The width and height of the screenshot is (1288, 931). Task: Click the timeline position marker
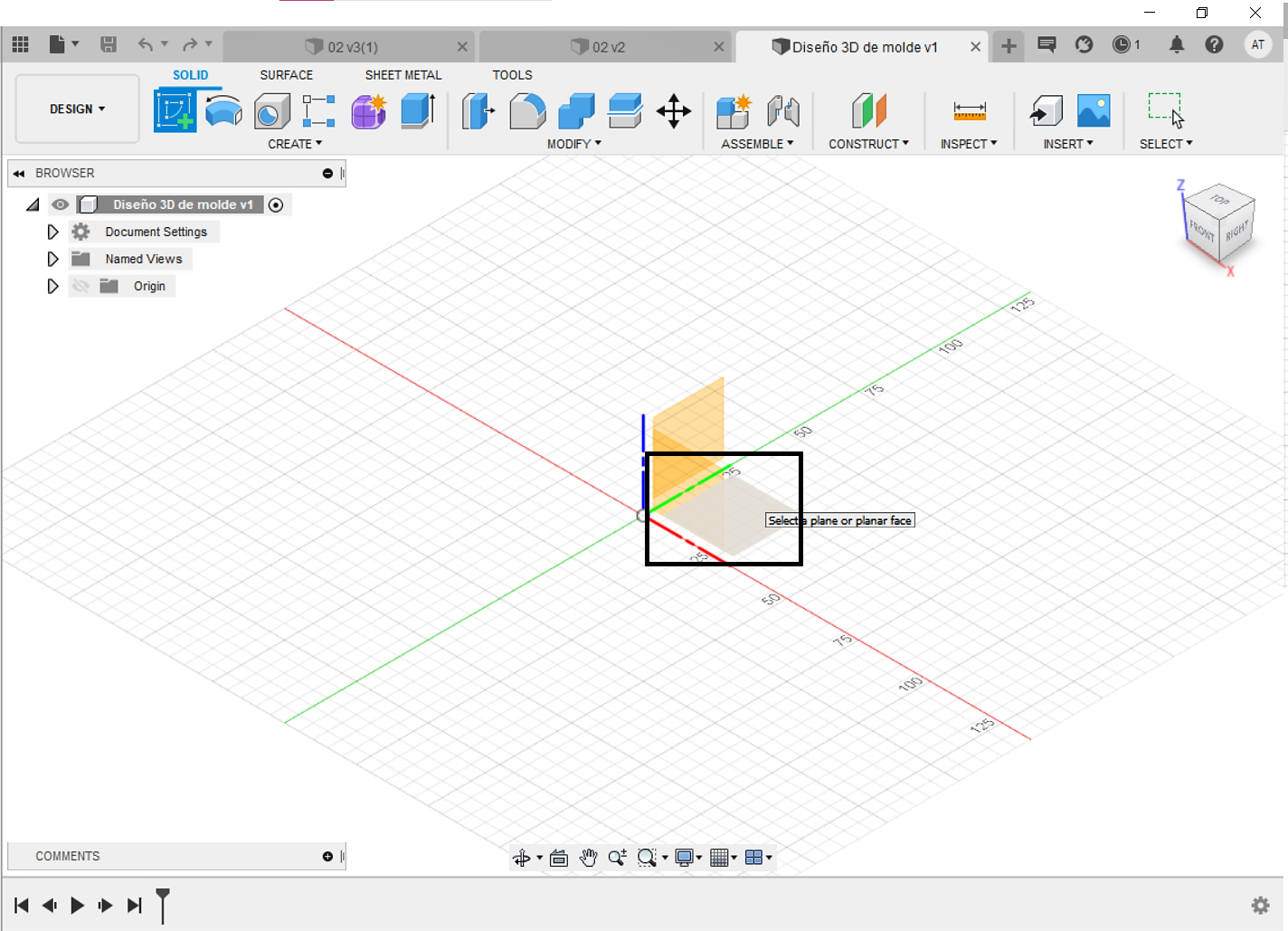tap(163, 905)
